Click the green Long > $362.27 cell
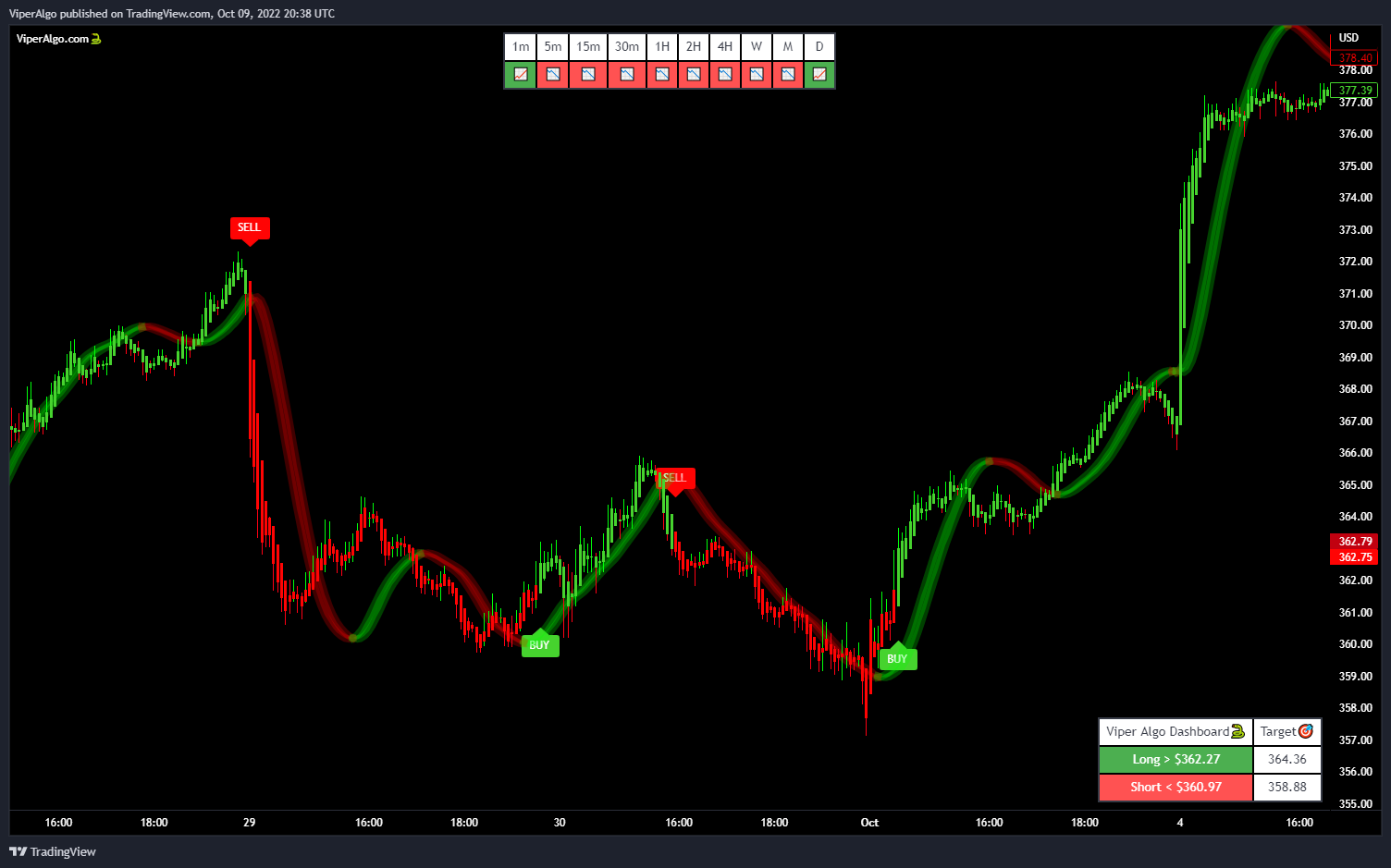 pyautogui.click(x=1176, y=759)
